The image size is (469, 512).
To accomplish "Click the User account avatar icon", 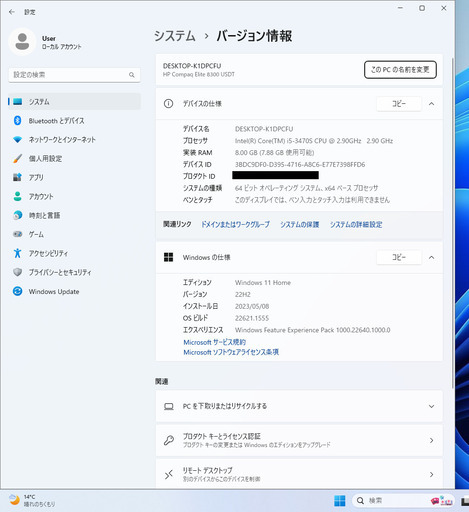I will 22,42.
